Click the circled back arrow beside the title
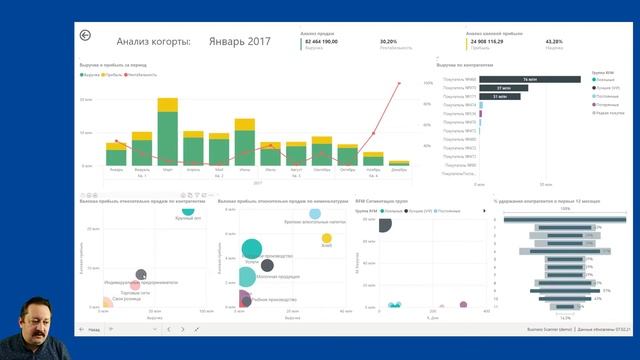Viewport: 640px width, 360px height. [85, 36]
